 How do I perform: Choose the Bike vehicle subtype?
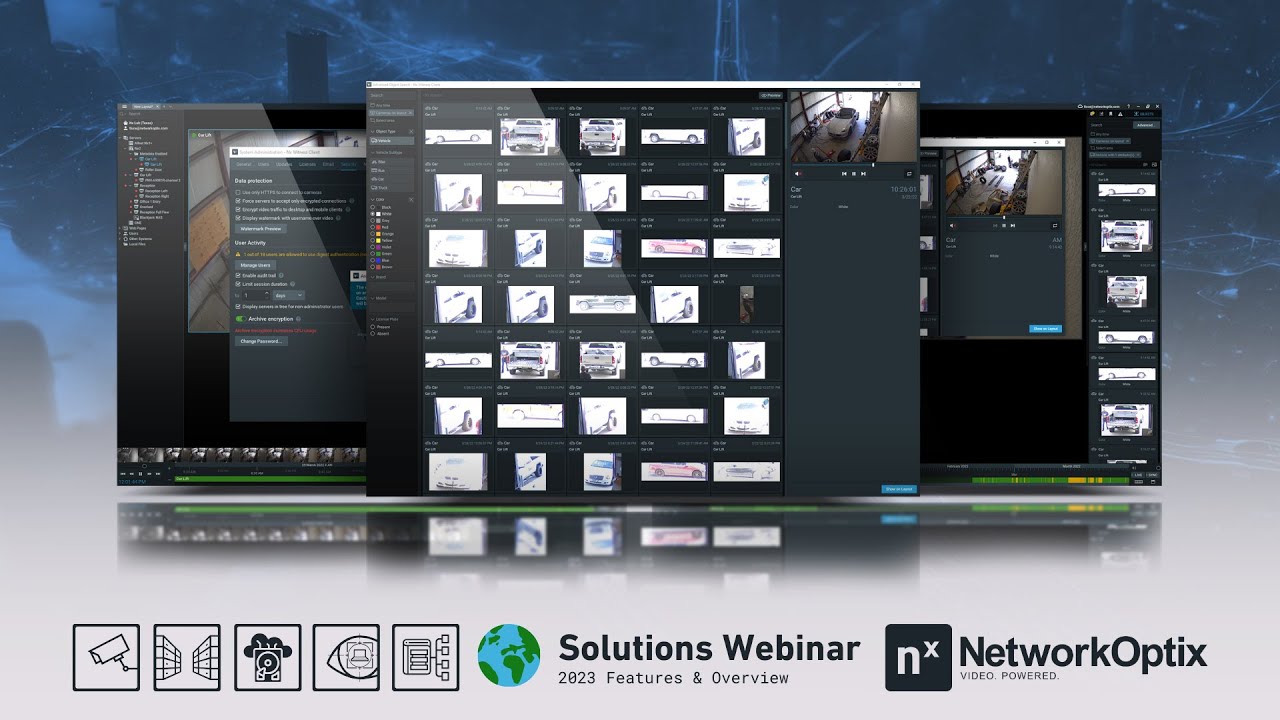click(392, 162)
